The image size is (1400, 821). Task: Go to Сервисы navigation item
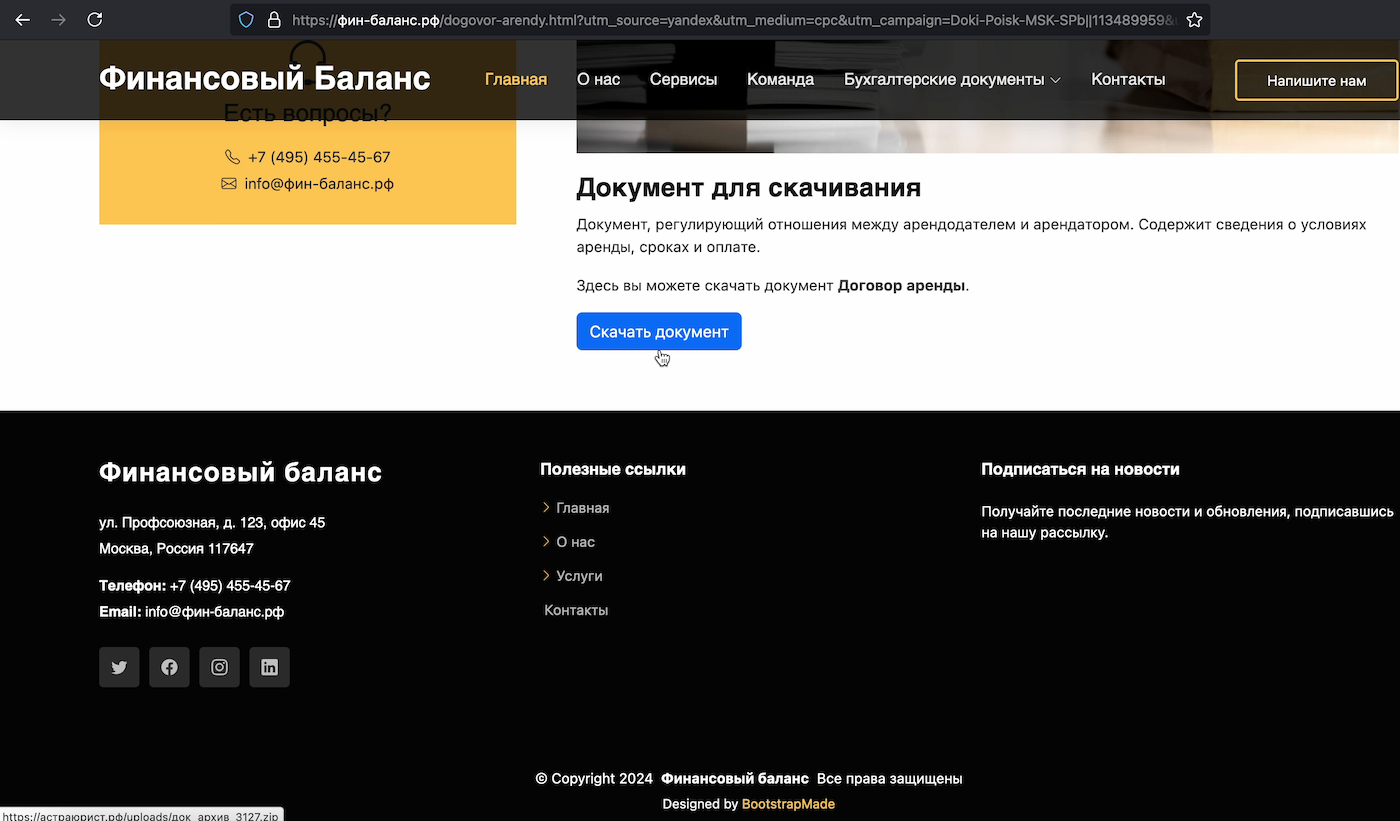click(x=683, y=80)
